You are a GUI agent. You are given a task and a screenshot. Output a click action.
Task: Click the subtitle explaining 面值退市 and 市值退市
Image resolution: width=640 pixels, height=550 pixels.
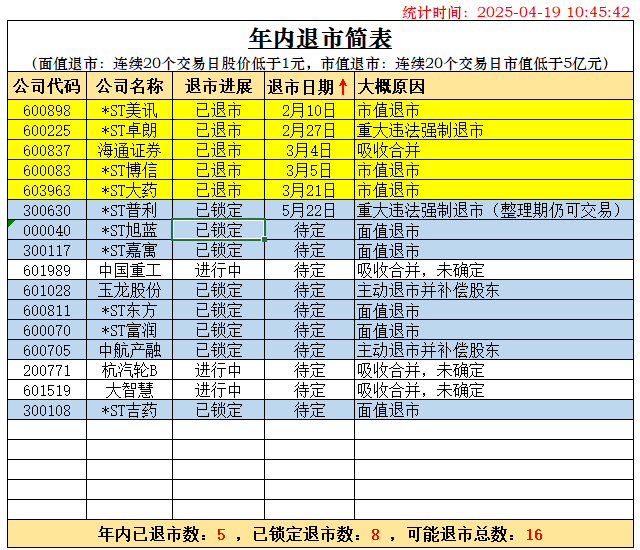(x=320, y=63)
